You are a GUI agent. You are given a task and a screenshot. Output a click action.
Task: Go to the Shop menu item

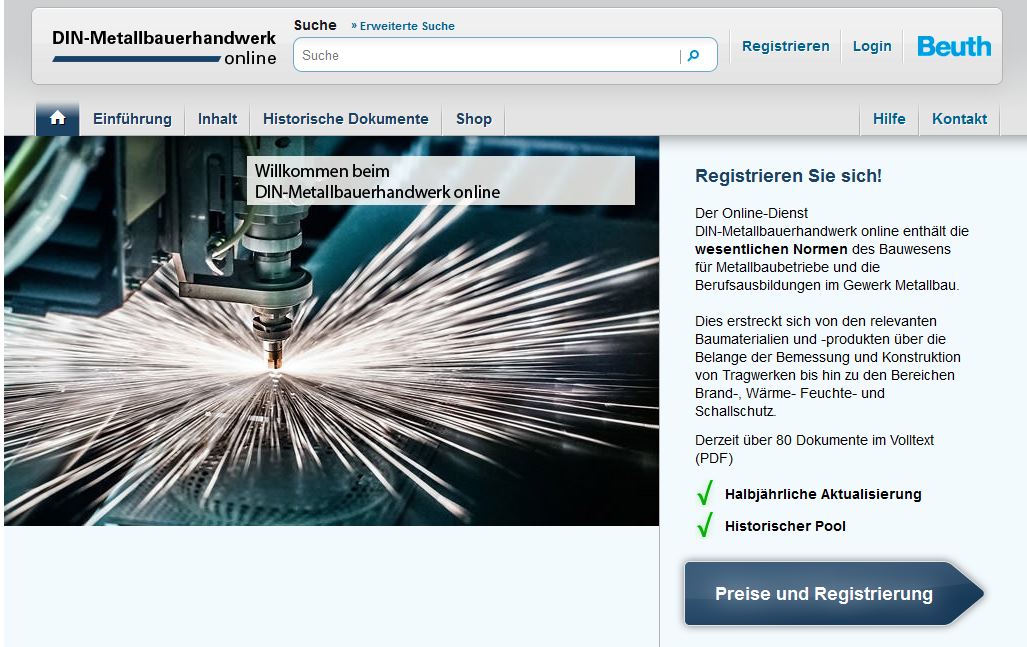[x=474, y=119]
